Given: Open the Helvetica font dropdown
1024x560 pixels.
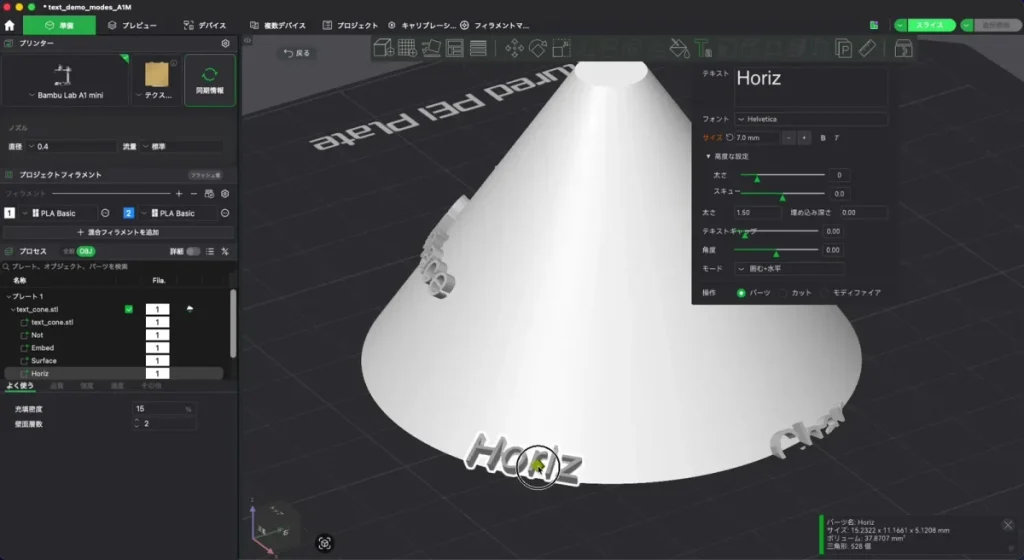Looking at the screenshot, I should (811, 119).
